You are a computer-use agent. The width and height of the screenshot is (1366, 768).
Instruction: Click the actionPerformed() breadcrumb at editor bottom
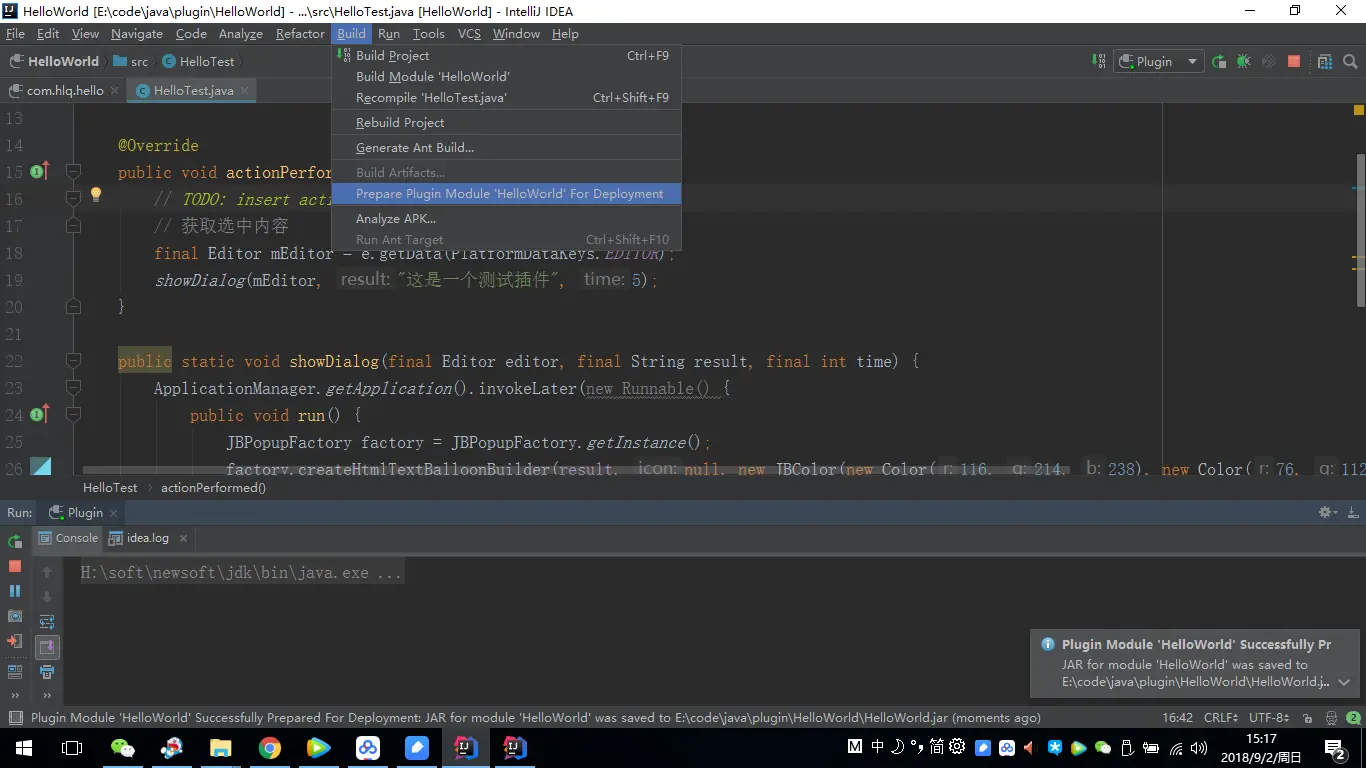(214, 488)
